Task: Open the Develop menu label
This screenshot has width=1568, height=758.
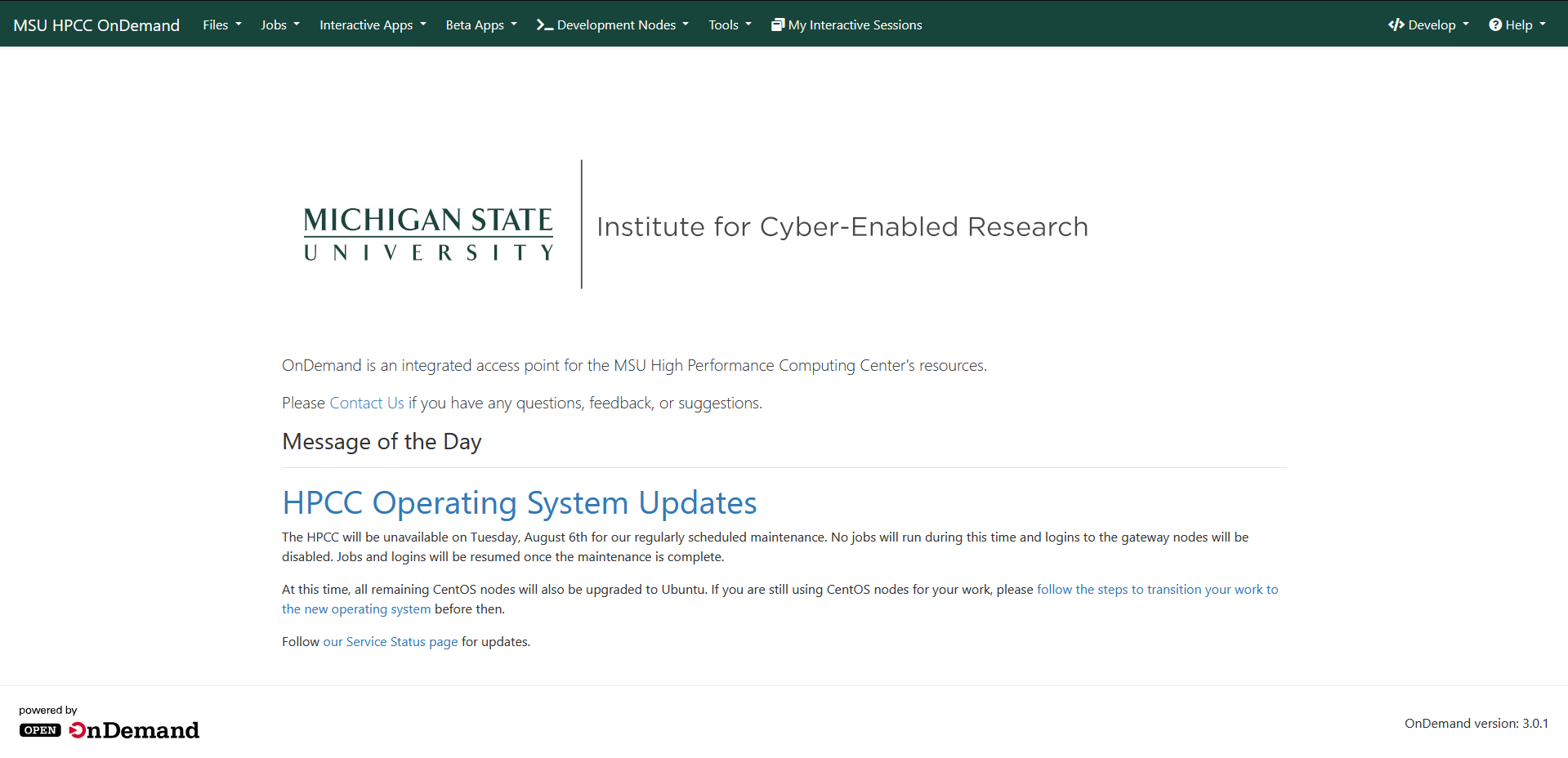Action: [1432, 25]
